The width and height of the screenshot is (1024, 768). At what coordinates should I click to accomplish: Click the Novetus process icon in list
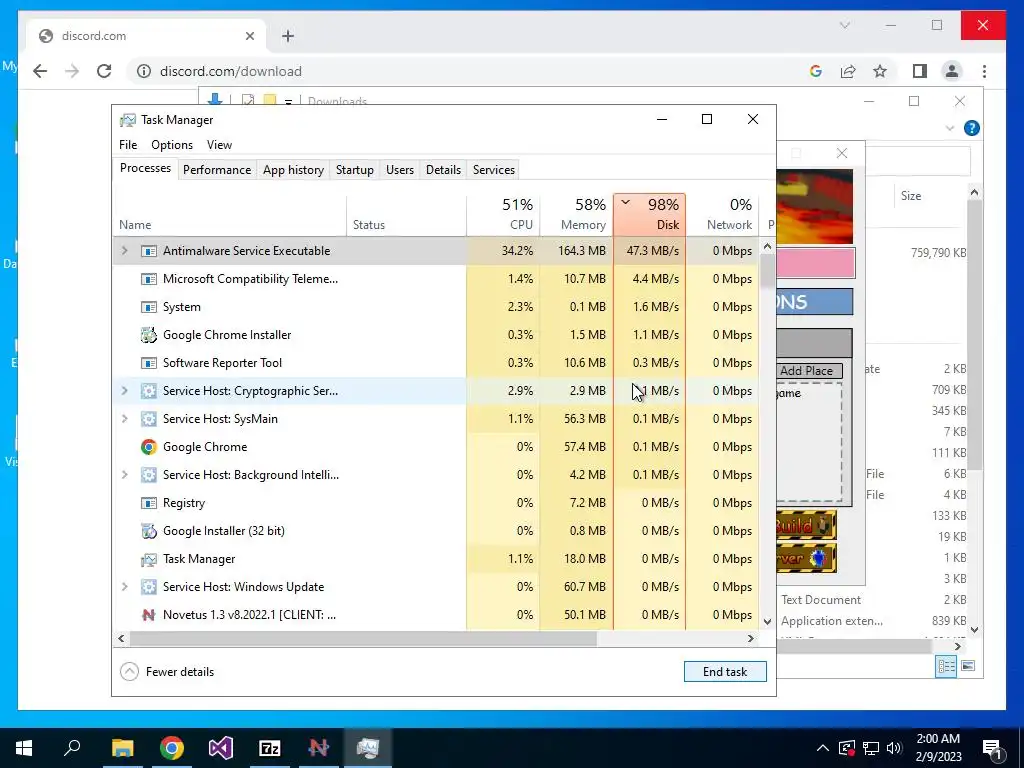[x=149, y=615]
